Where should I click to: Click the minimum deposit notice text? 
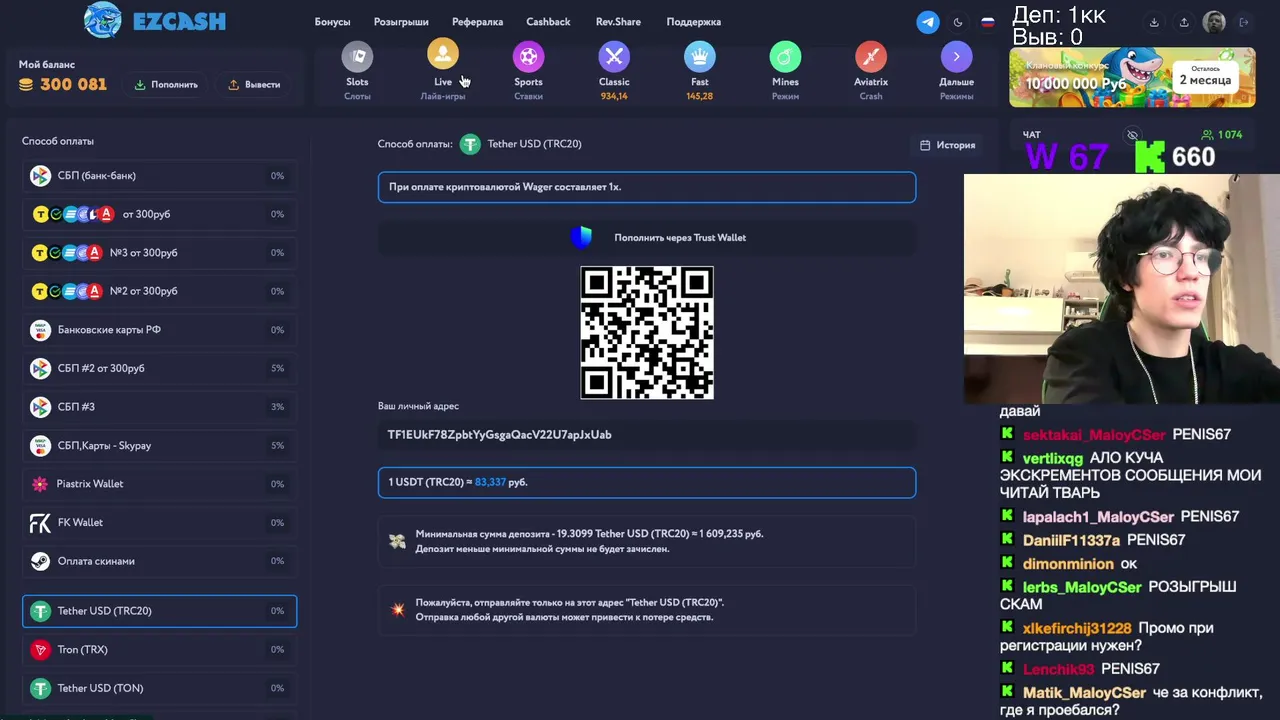[x=589, y=541]
